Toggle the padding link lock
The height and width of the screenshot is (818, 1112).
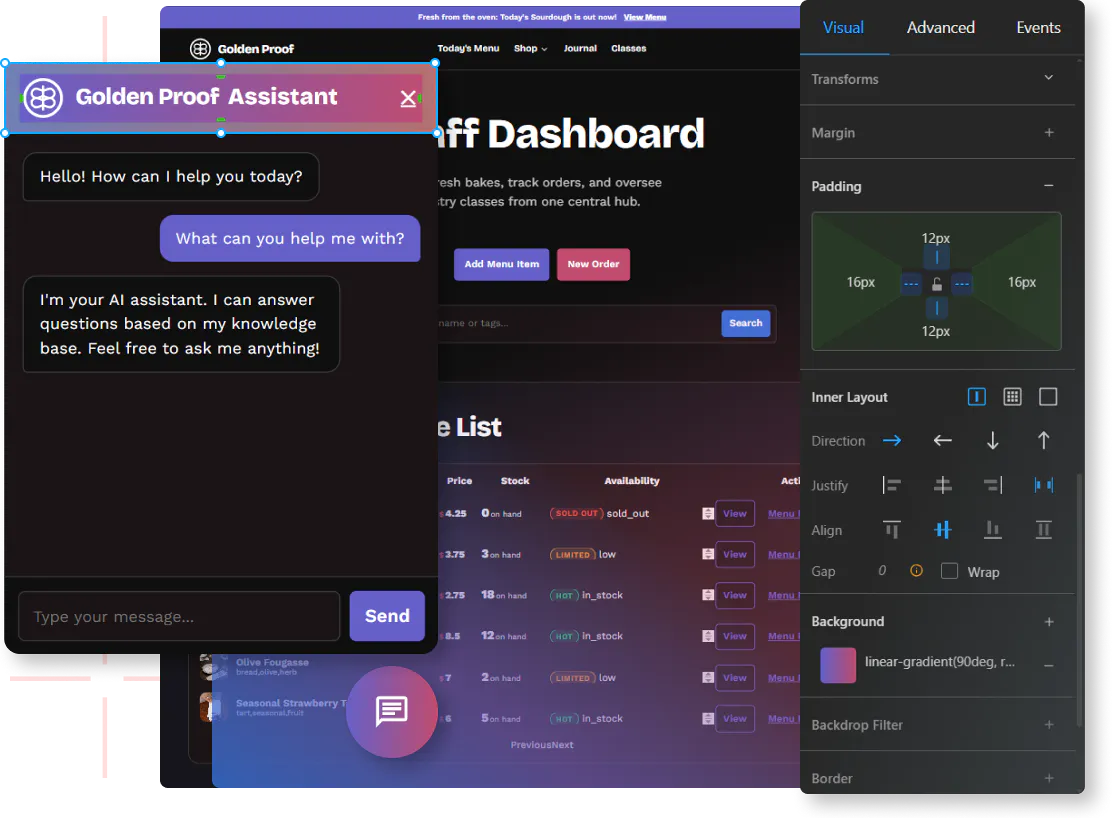click(x=937, y=284)
